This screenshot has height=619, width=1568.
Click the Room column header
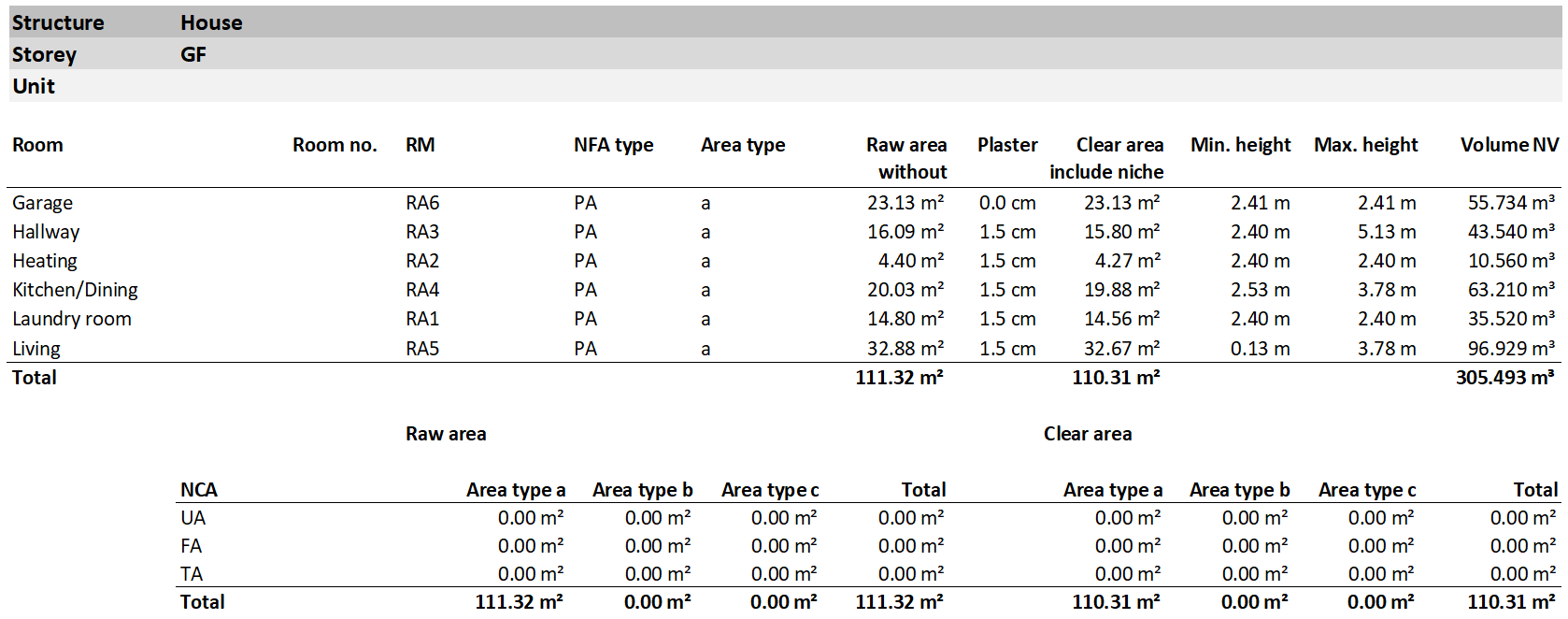37,145
